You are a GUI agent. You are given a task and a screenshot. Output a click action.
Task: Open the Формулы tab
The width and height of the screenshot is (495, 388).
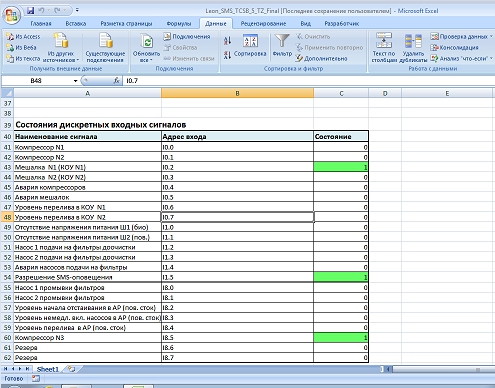click(179, 24)
